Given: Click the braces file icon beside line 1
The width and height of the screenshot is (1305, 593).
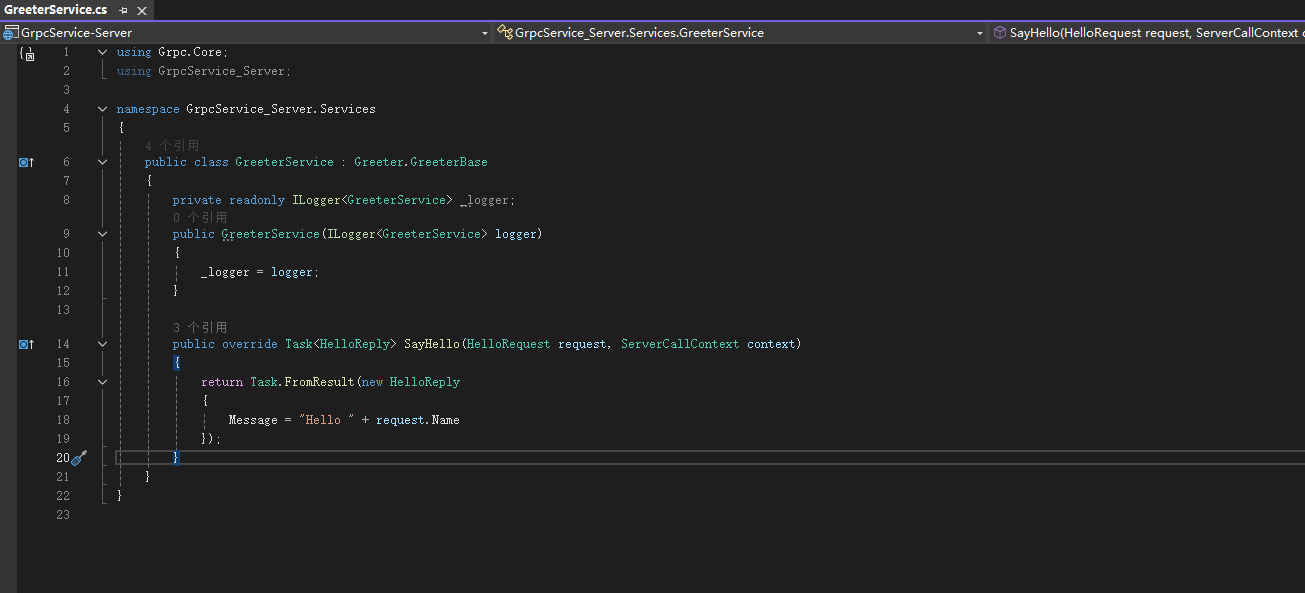Looking at the screenshot, I should 26,53.
